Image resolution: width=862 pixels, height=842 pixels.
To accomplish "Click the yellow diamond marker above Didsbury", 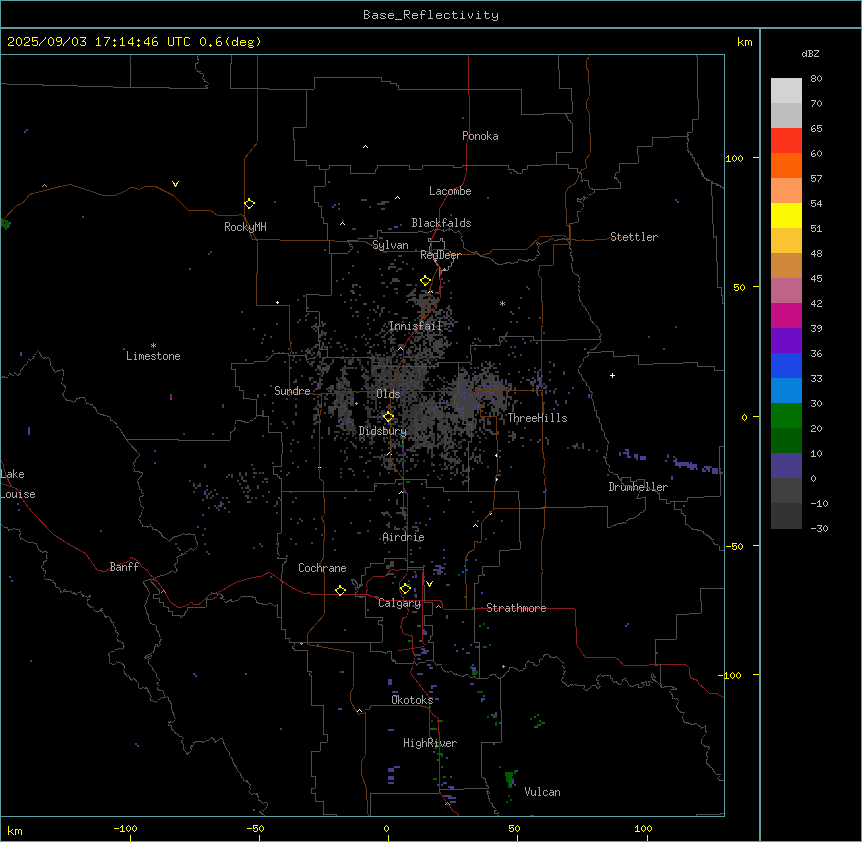I will (388, 417).
